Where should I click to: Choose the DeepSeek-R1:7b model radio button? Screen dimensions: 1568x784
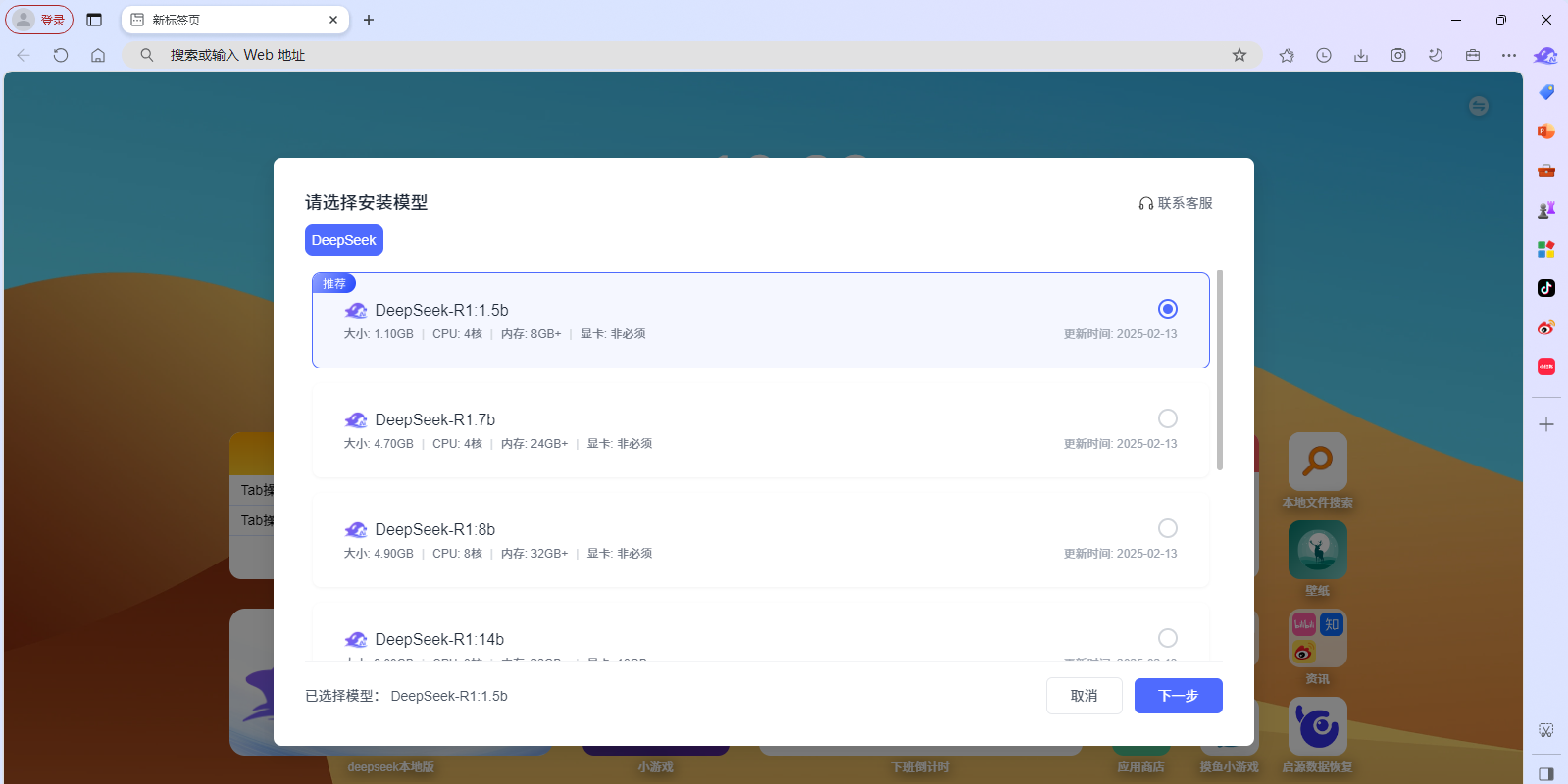tap(1167, 418)
